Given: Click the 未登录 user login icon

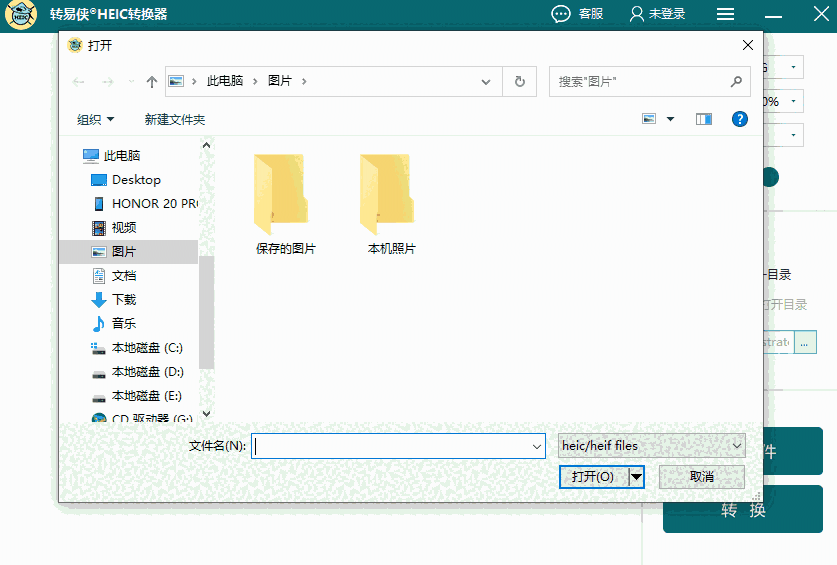Looking at the screenshot, I should (x=636, y=14).
